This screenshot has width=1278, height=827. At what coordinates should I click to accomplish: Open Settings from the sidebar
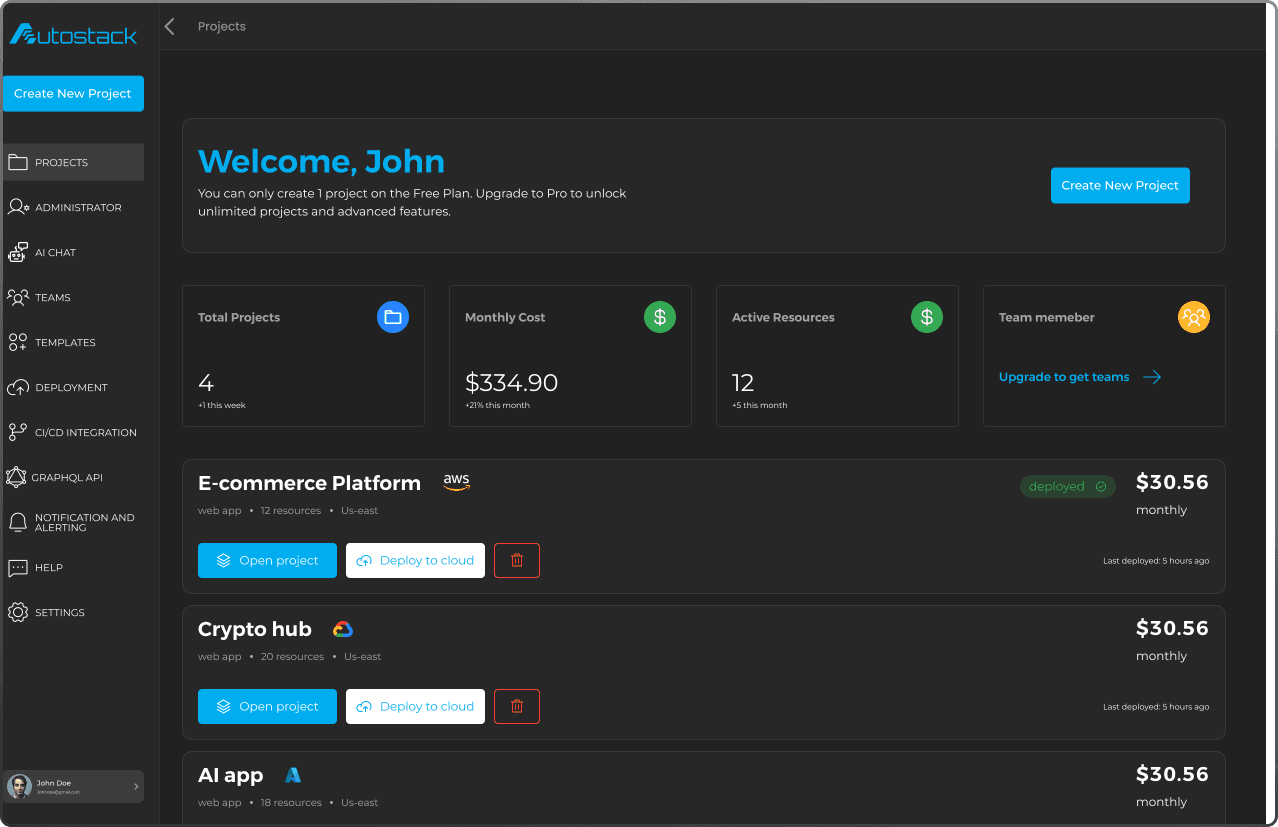click(x=73, y=612)
